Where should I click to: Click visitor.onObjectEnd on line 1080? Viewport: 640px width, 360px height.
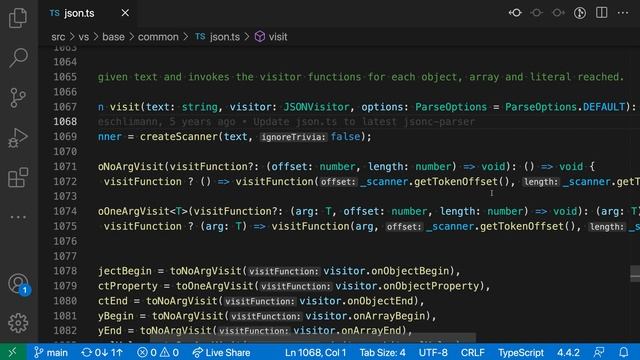point(357,301)
